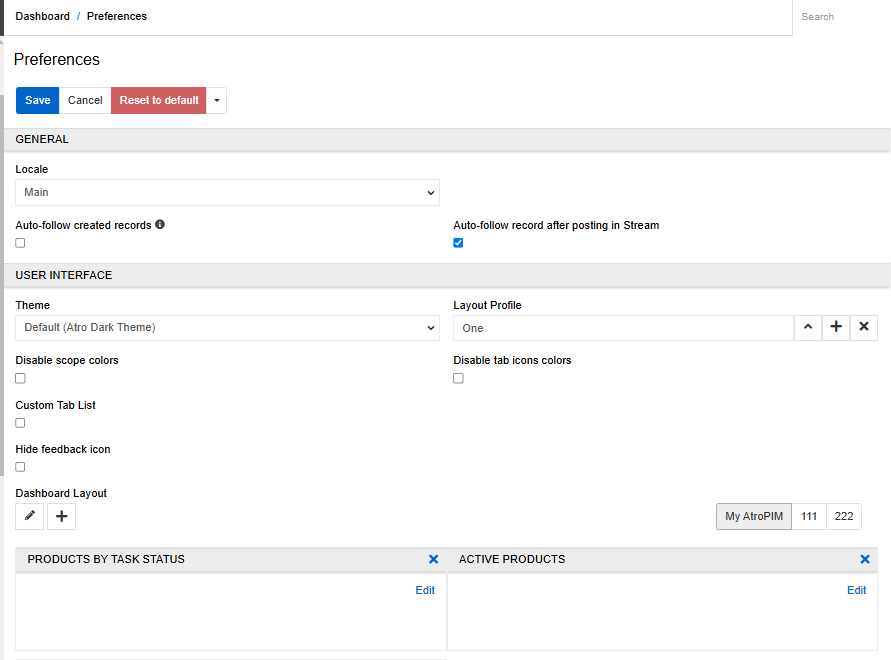This screenshot has width=891, height=660.
Task: Edit the Products by Task Status dashlet
Action: [425, 590]
